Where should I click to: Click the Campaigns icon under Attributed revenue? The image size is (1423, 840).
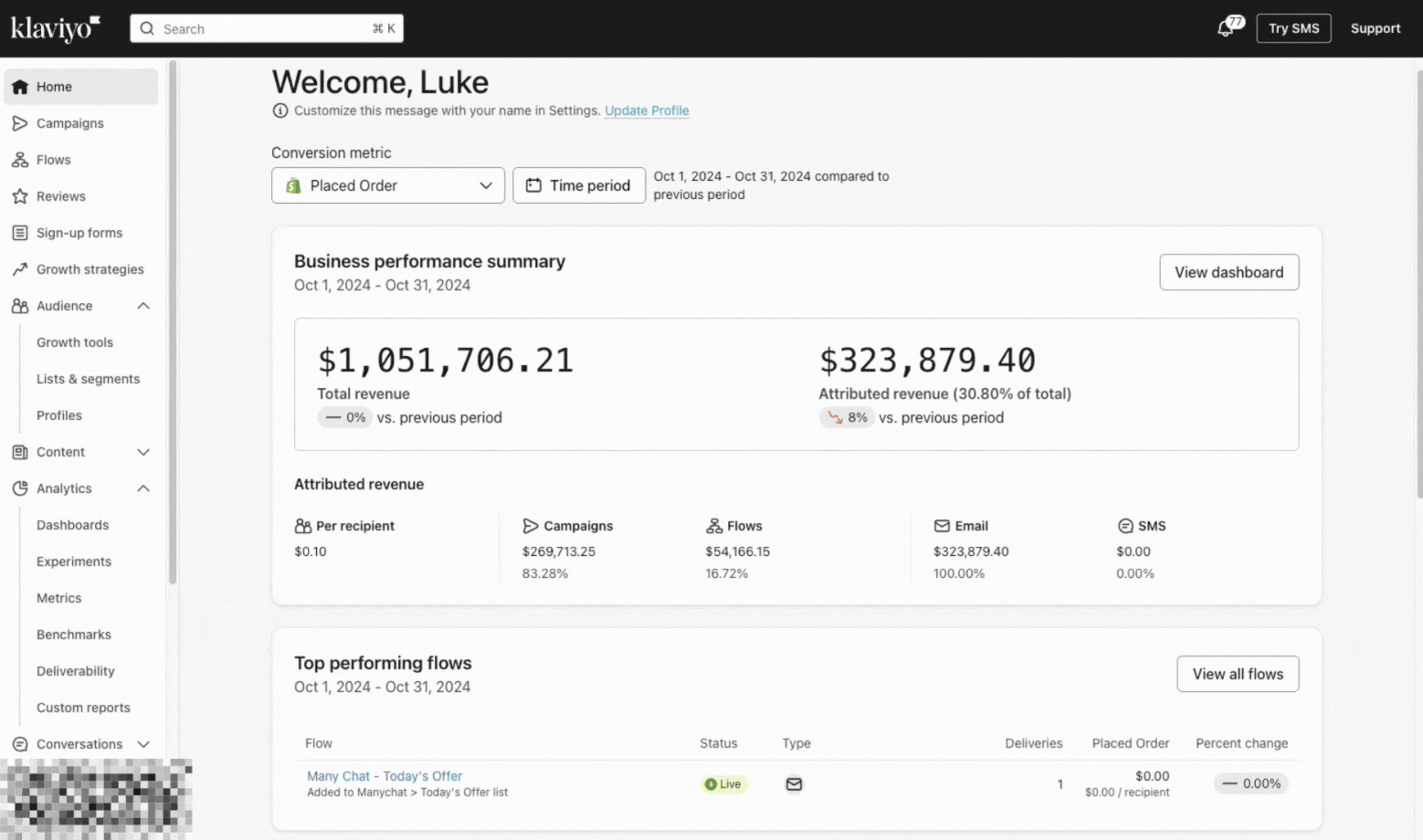click(x=531, y=526)
